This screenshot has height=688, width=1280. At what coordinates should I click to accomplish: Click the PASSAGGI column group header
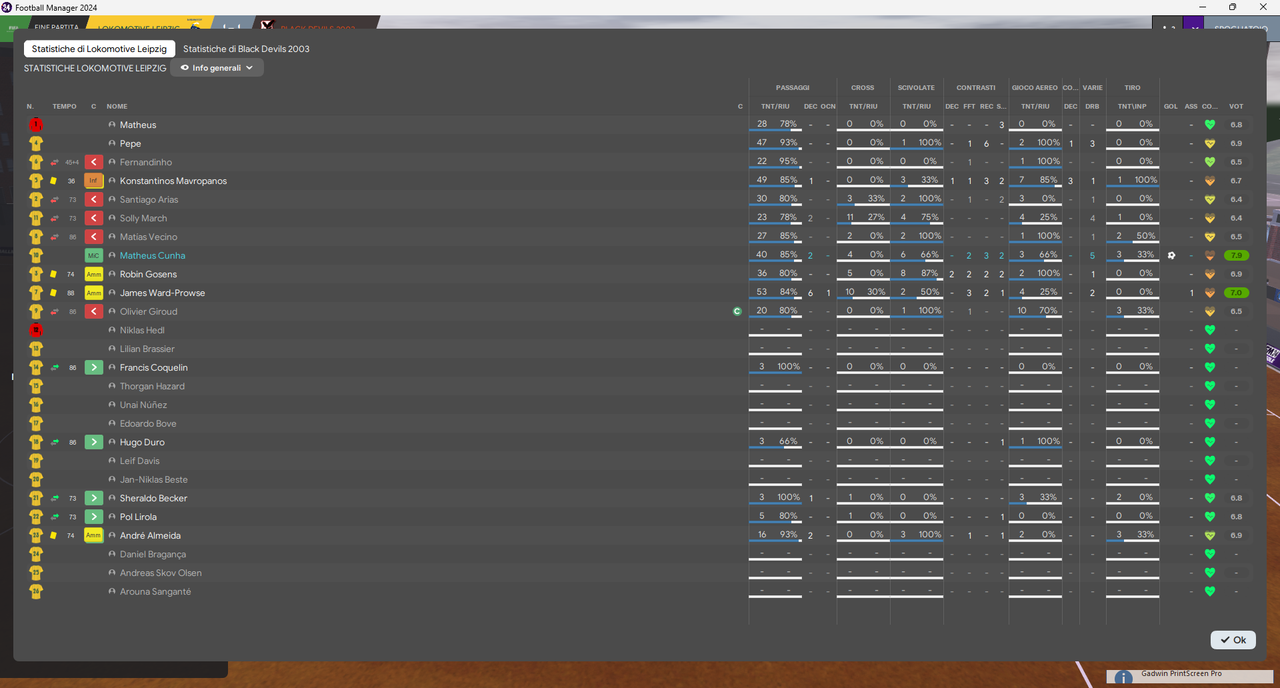click(x=792, y=87)
